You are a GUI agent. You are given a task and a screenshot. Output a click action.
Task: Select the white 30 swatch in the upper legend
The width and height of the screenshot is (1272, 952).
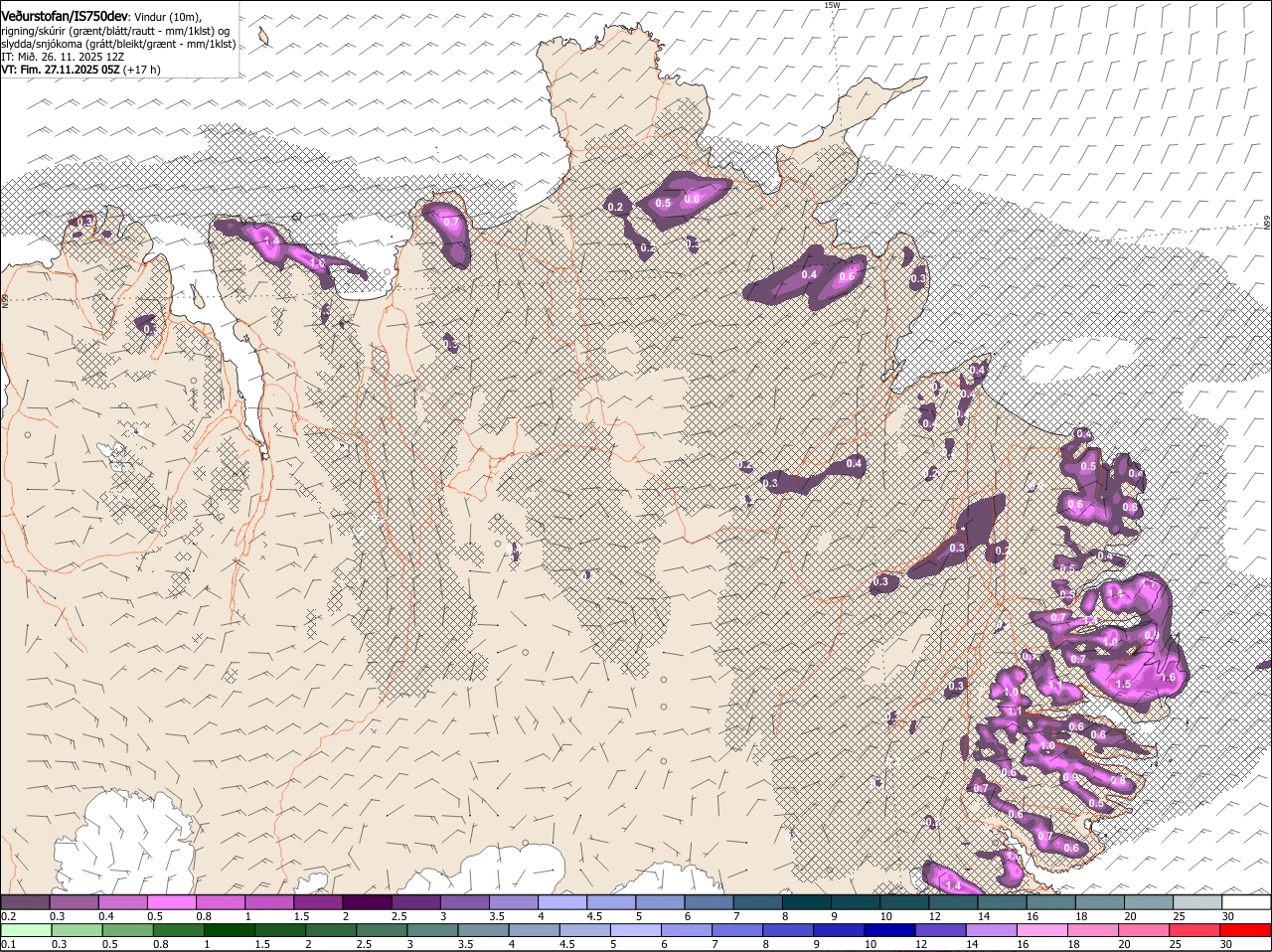click(x=1245, y=901)
